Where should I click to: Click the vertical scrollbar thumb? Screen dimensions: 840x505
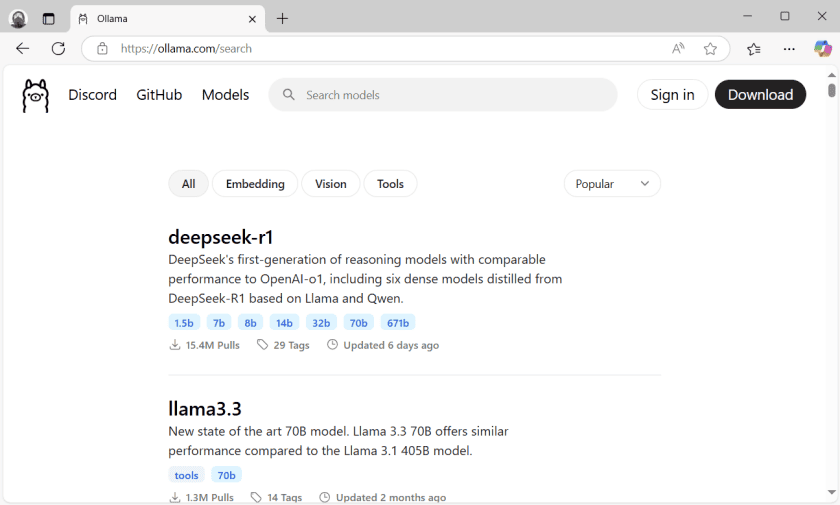click(x=832, y=90)
